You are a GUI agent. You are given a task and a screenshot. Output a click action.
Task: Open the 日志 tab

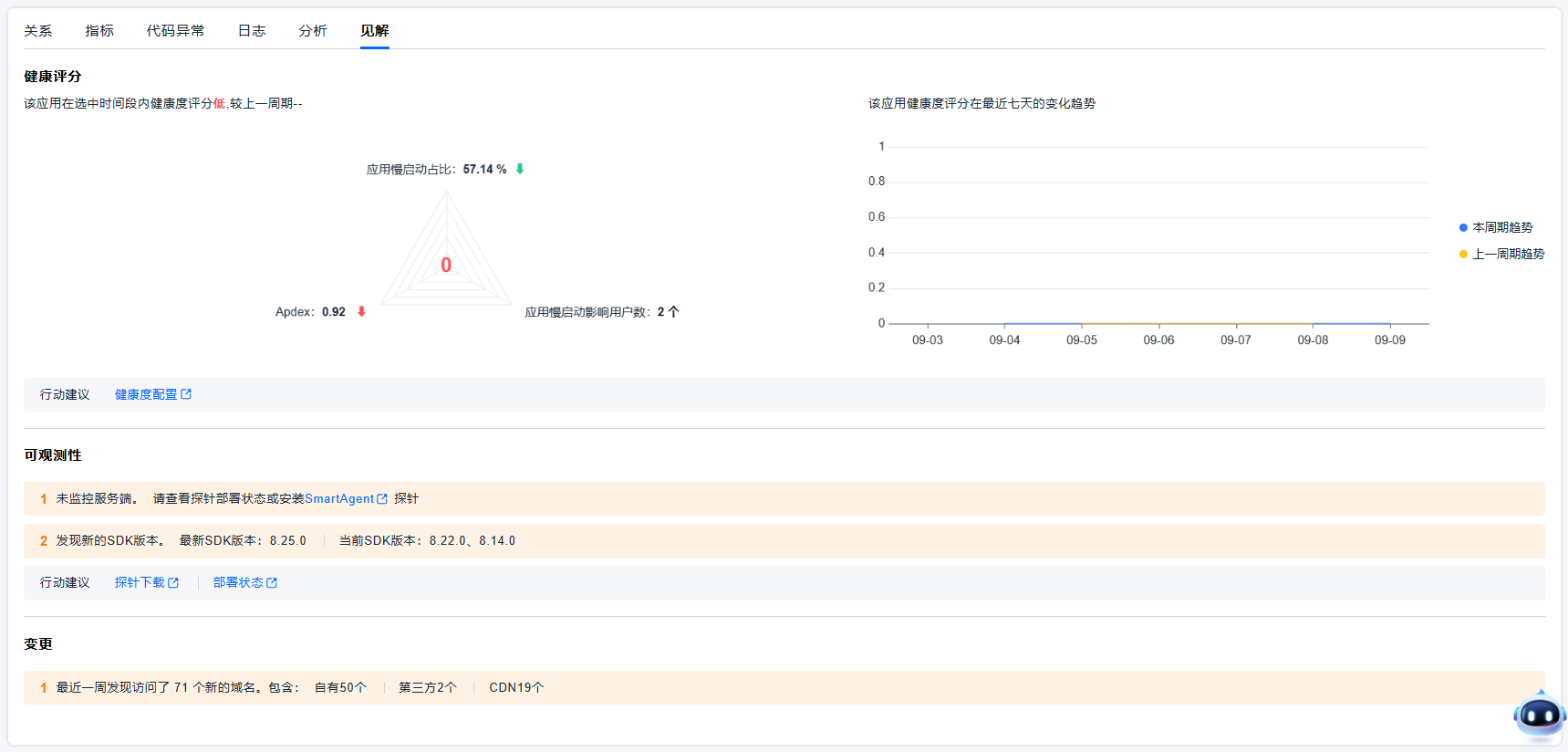point(252,31)
